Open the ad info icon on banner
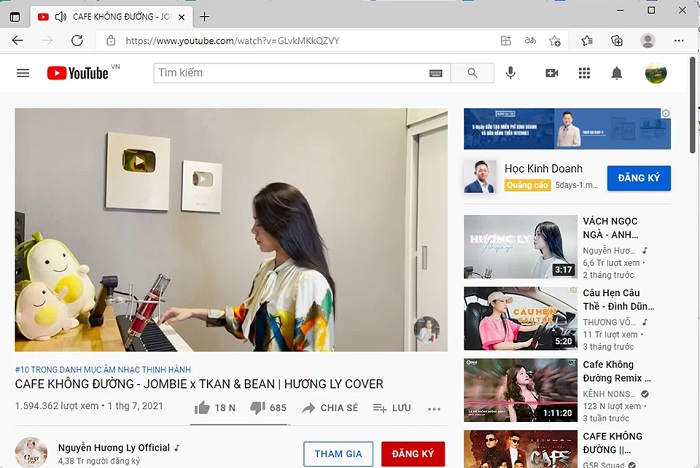Screen dimensions: 700x468 click(666, 113)
